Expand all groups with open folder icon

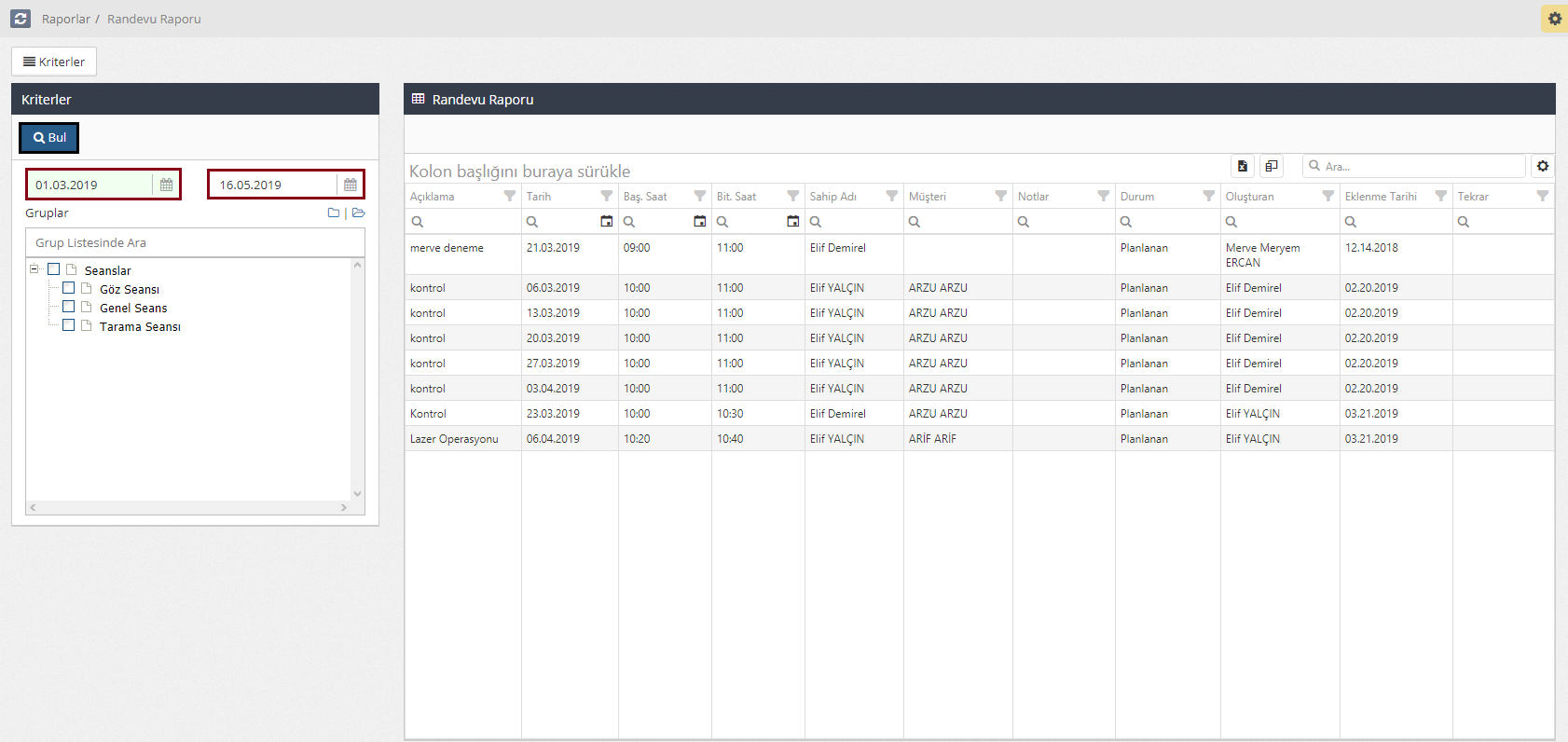(358, 213)
